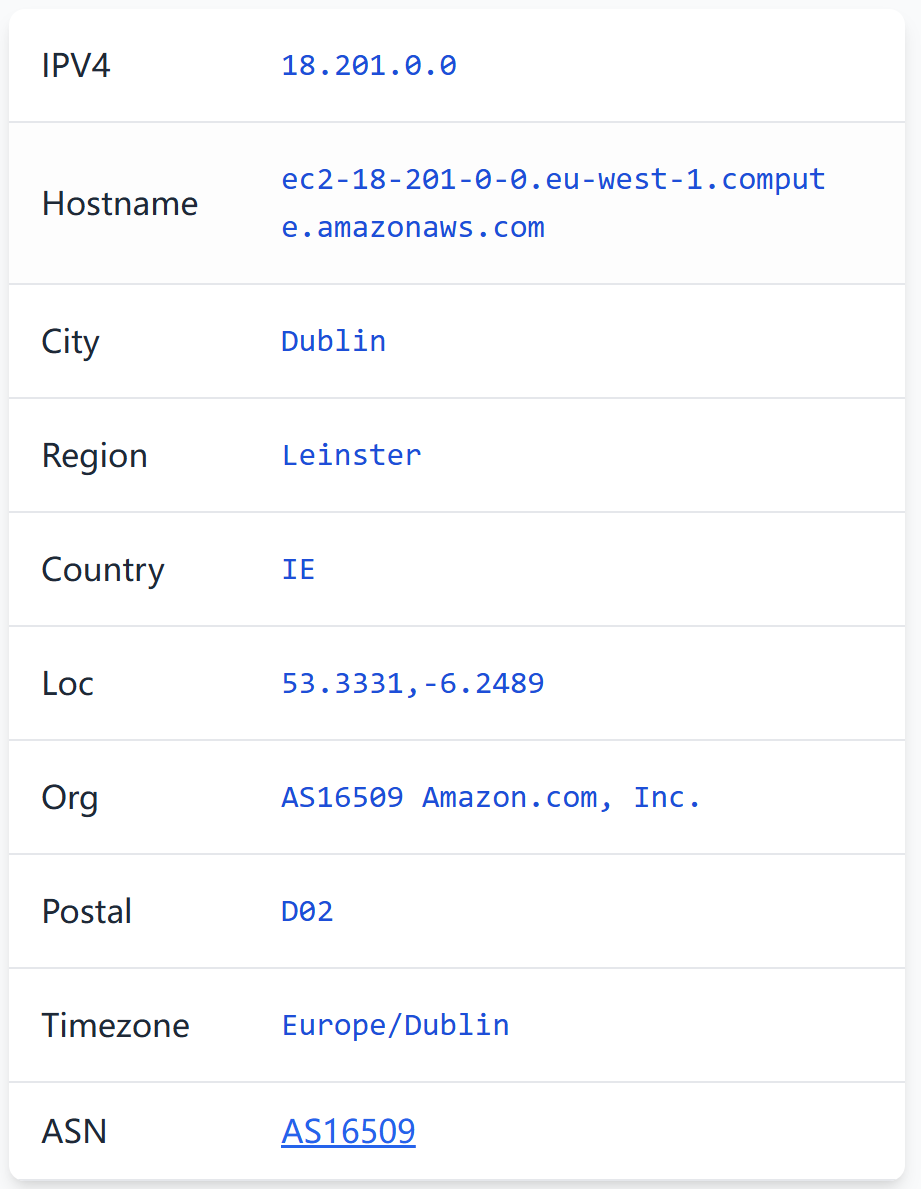Click the IPV4 row label

click(76, 66)
